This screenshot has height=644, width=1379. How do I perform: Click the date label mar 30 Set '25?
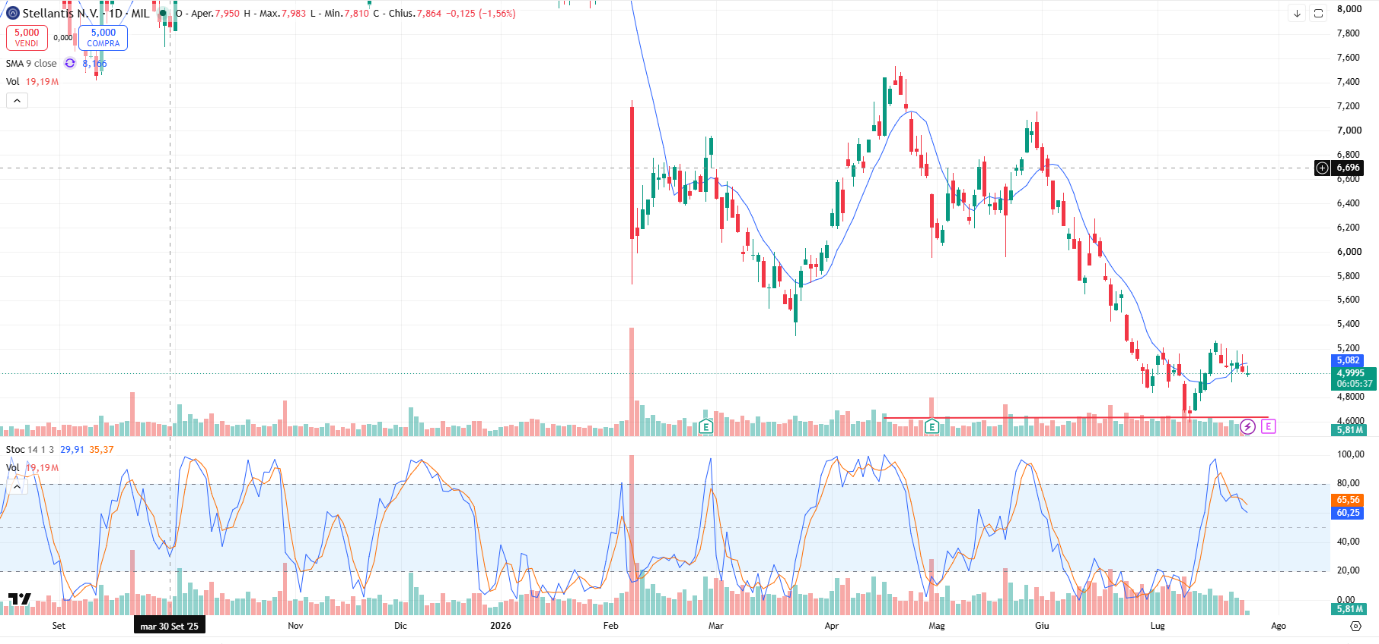[169, 626]
